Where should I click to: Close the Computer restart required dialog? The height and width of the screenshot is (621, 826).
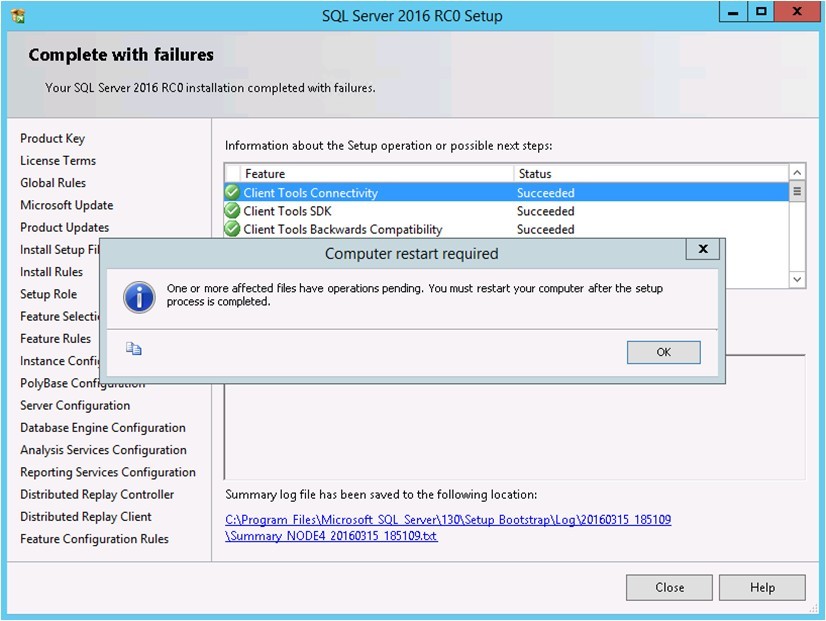[702, 249]
